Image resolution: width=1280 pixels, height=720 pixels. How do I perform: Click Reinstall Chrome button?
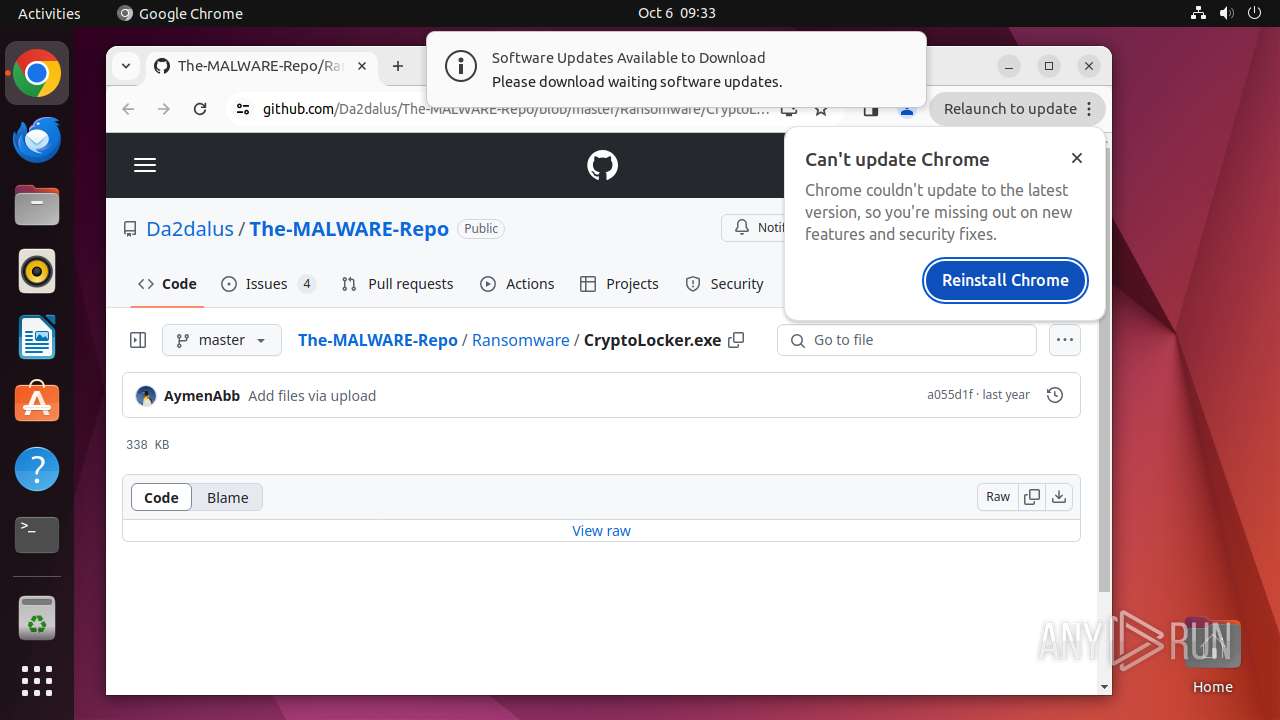pos(1005,280)
